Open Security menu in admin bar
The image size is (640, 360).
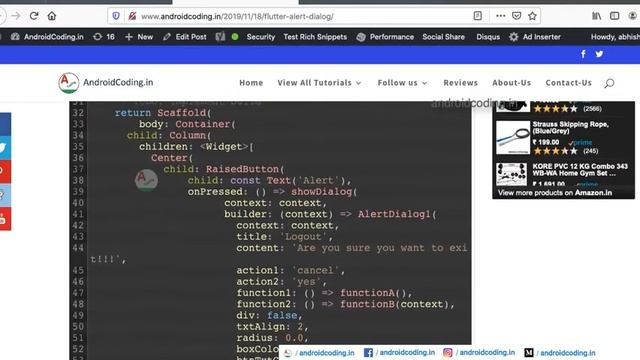(260, 37)
